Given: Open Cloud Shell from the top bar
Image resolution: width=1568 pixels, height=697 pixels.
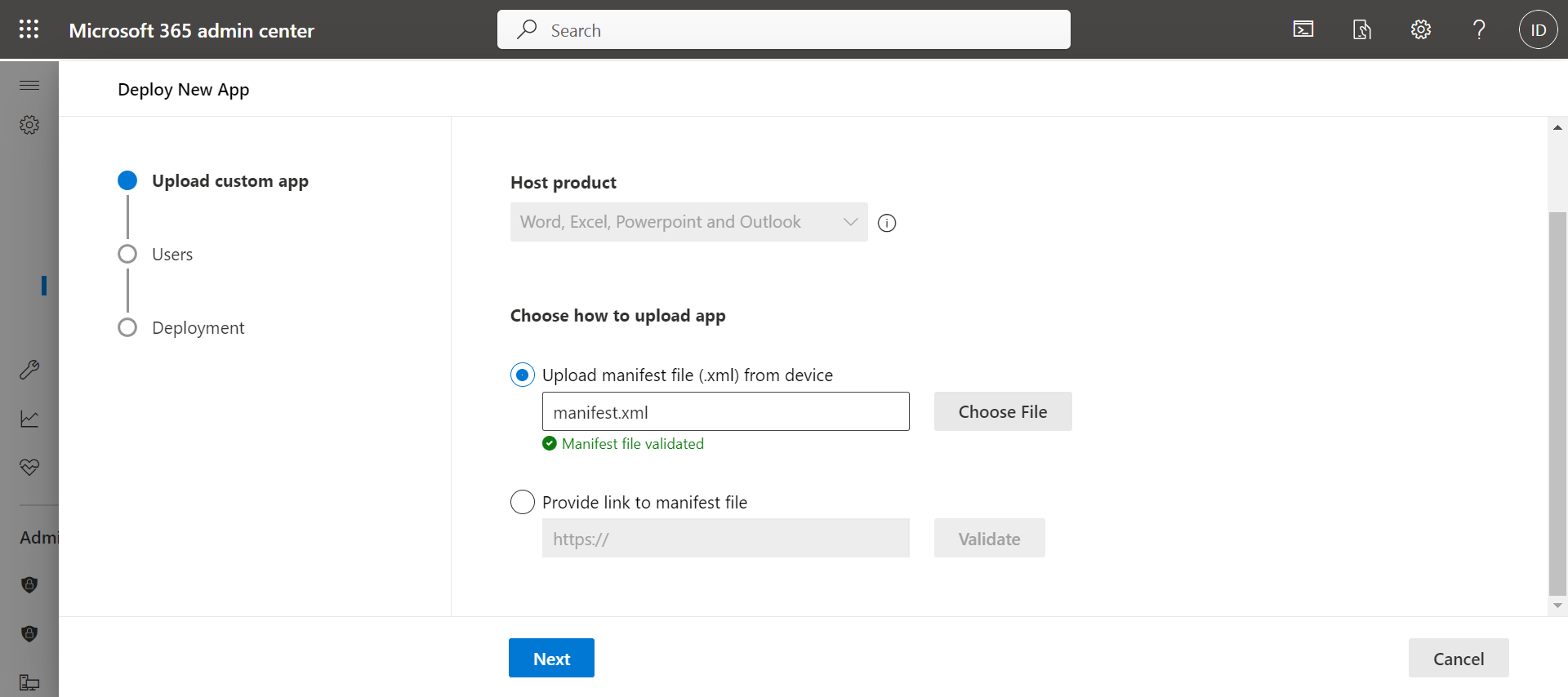Looking at the screenshot, I should tap(1303, 30).
